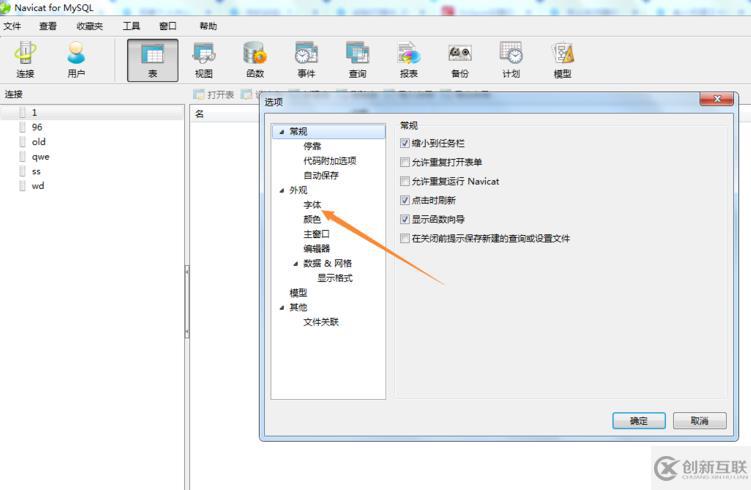751x490 pixels.
Task: Select 文件关联 in options tree
Action: pos(321,322)
